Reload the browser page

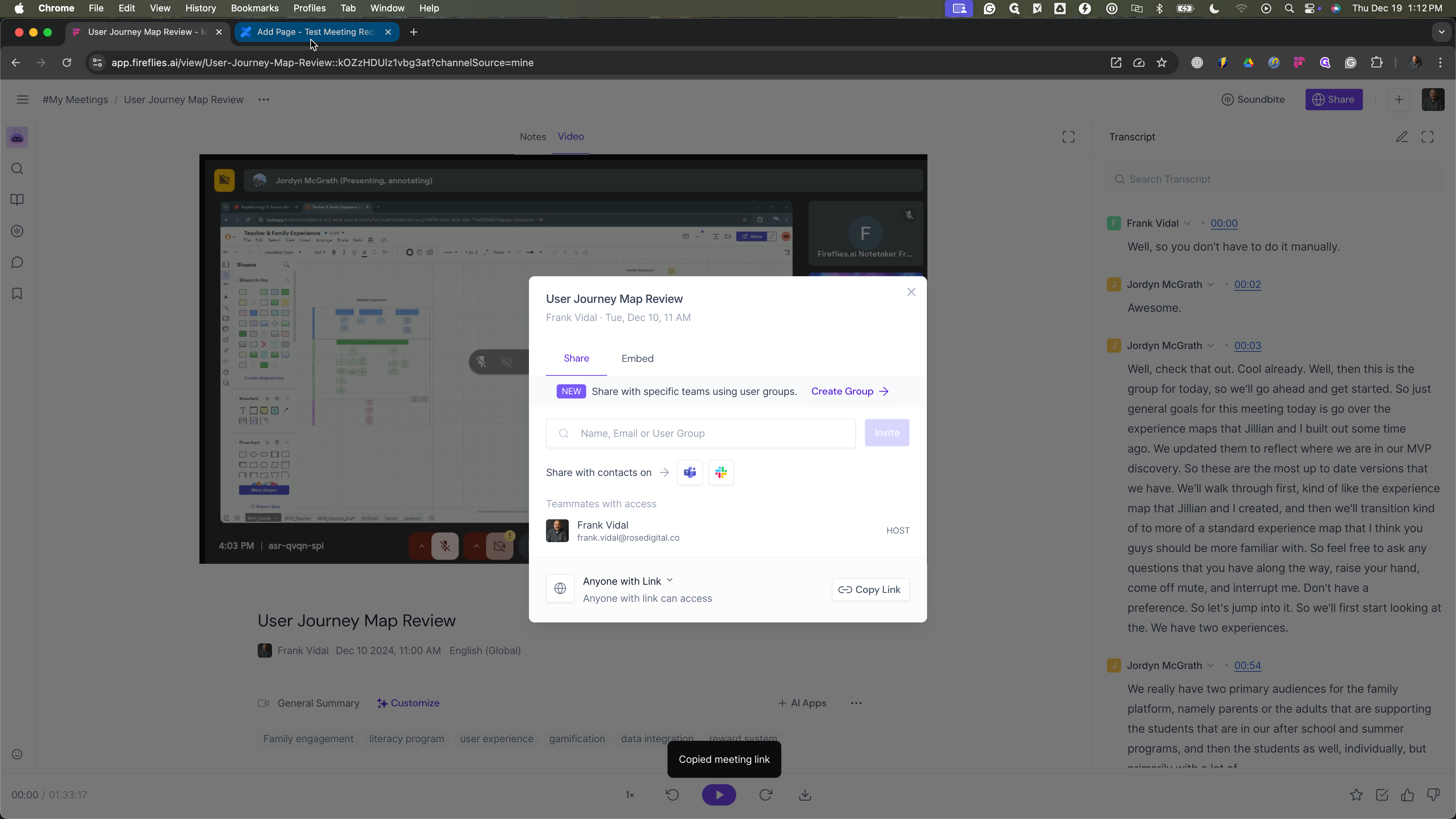tap(67, 63)
